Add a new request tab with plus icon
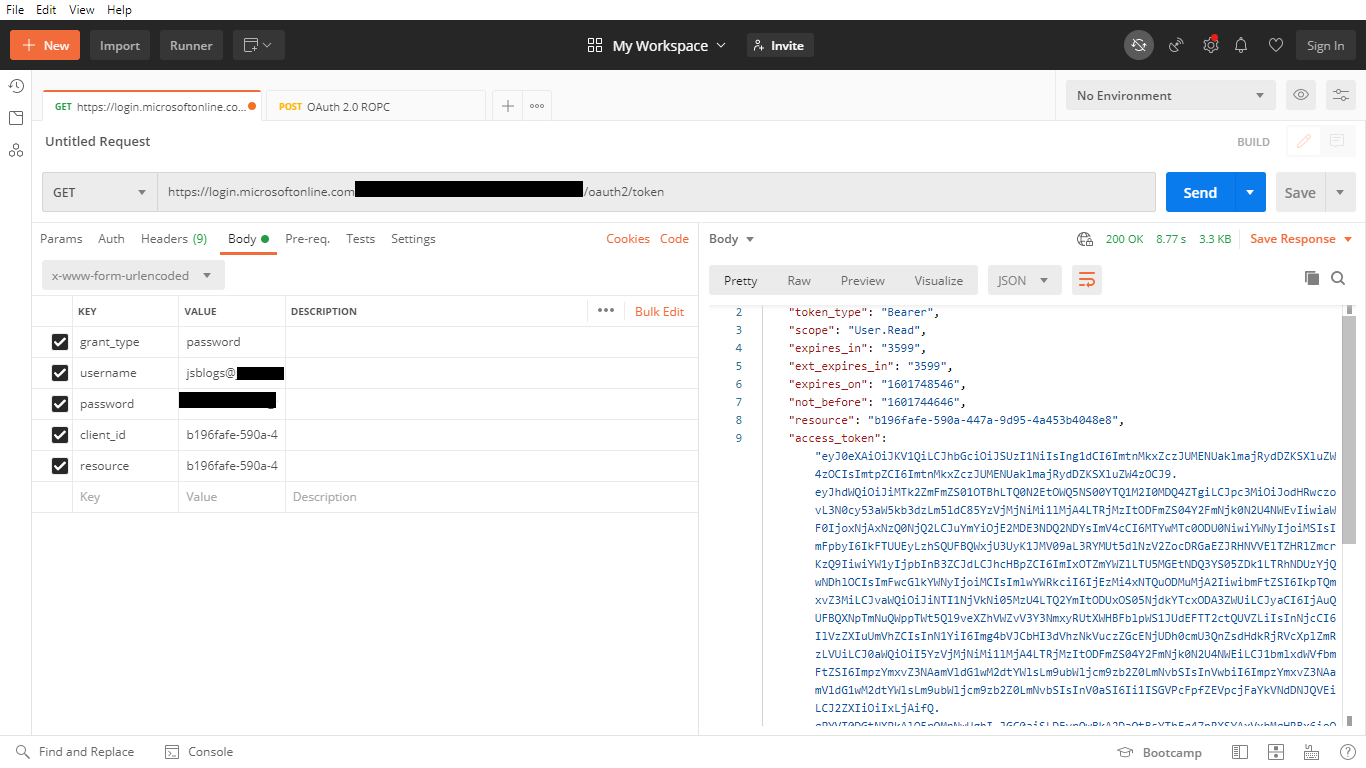Viewport: 1366px width, 768px height. point(508,106)
